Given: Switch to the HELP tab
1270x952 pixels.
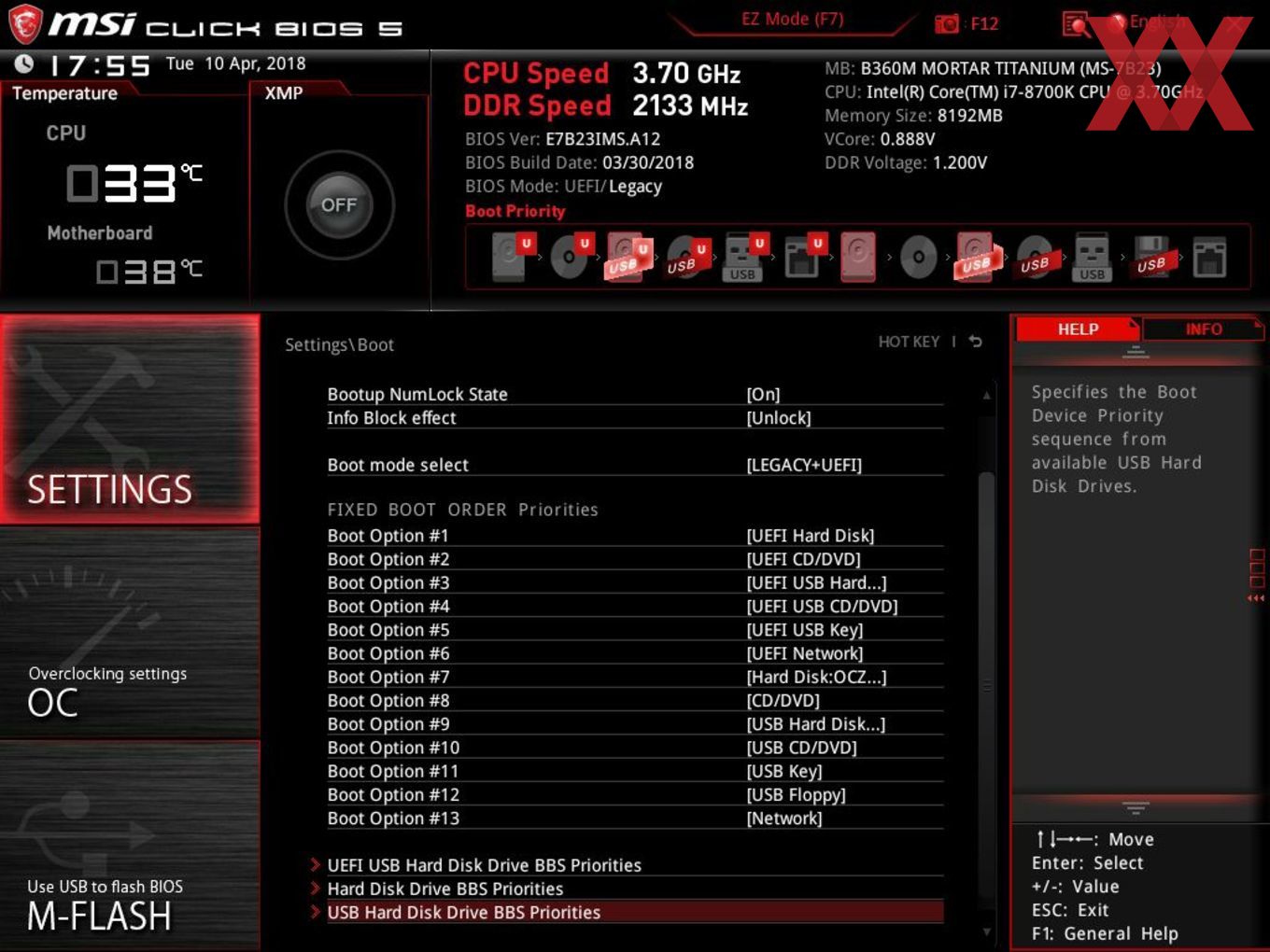Looking at the screenshot, I should [1078, 329].
